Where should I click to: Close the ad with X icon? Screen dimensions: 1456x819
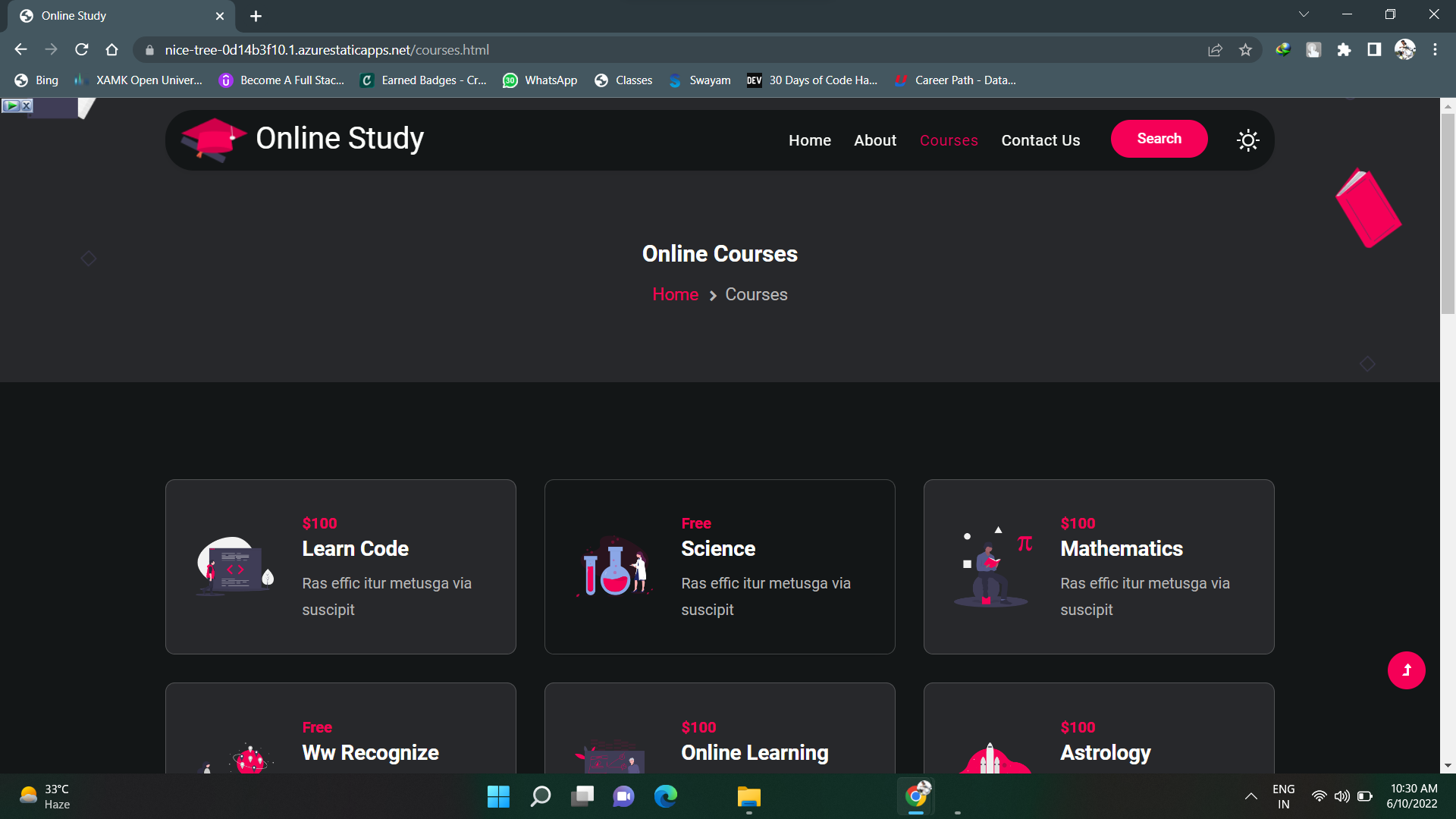27,105
